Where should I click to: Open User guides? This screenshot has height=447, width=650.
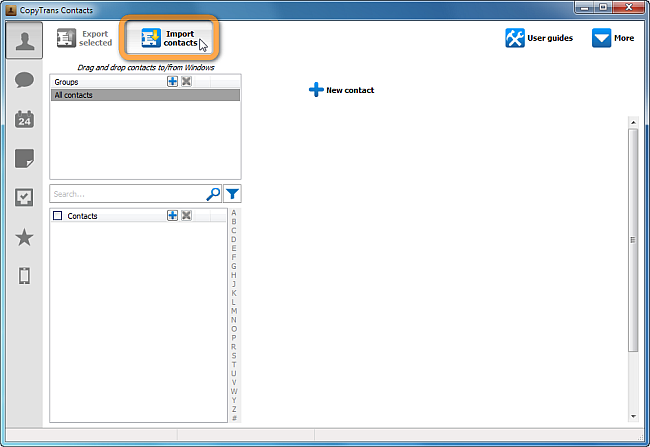[x=539, y=38]
